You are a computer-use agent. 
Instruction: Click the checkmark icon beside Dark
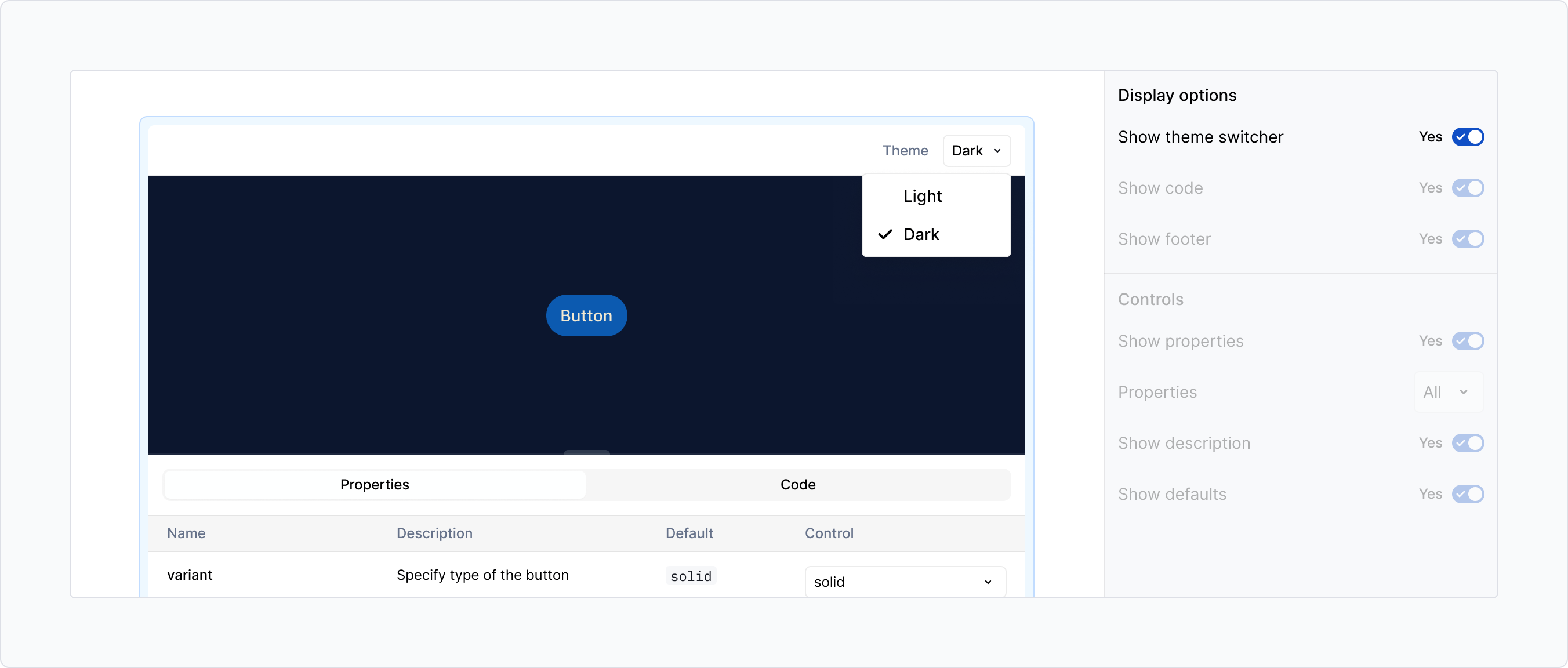(885, 234)
